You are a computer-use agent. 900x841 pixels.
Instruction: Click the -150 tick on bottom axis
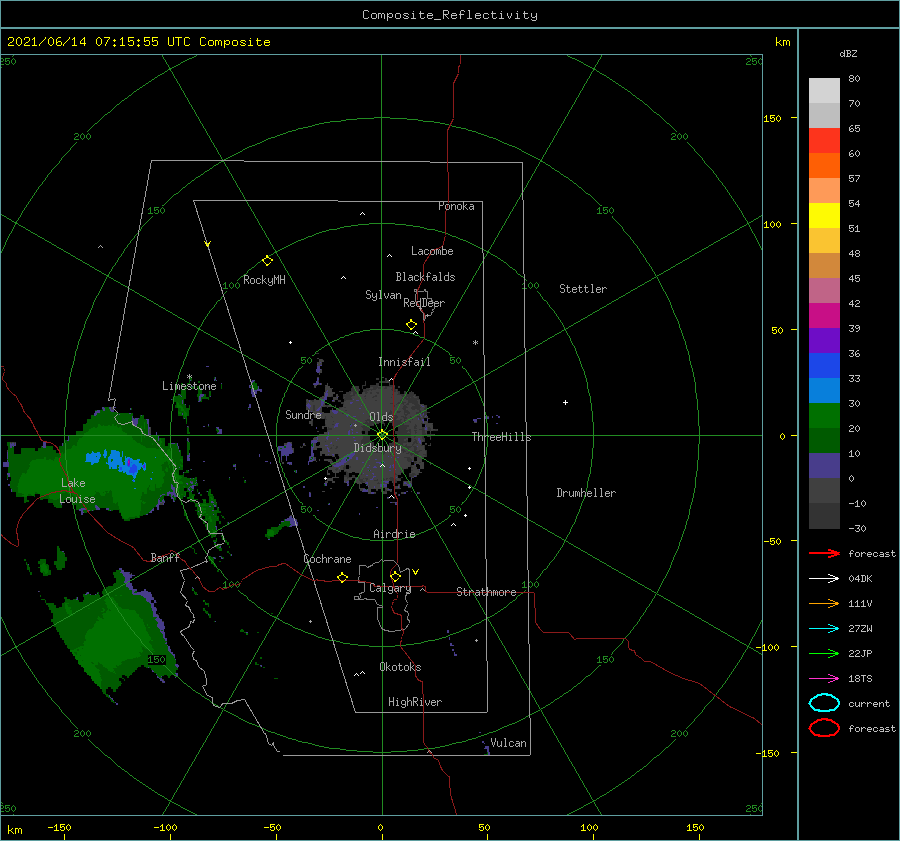(59, 828)
